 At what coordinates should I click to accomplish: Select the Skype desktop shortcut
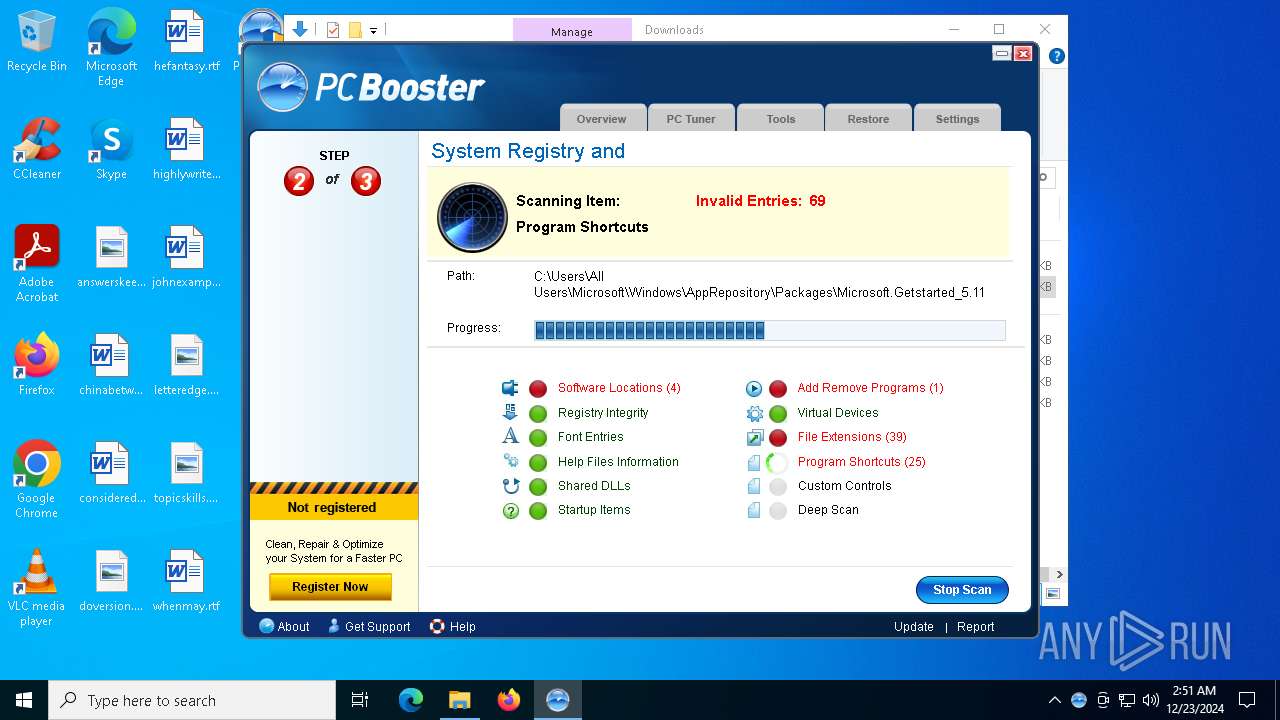(x=111, y=148)
